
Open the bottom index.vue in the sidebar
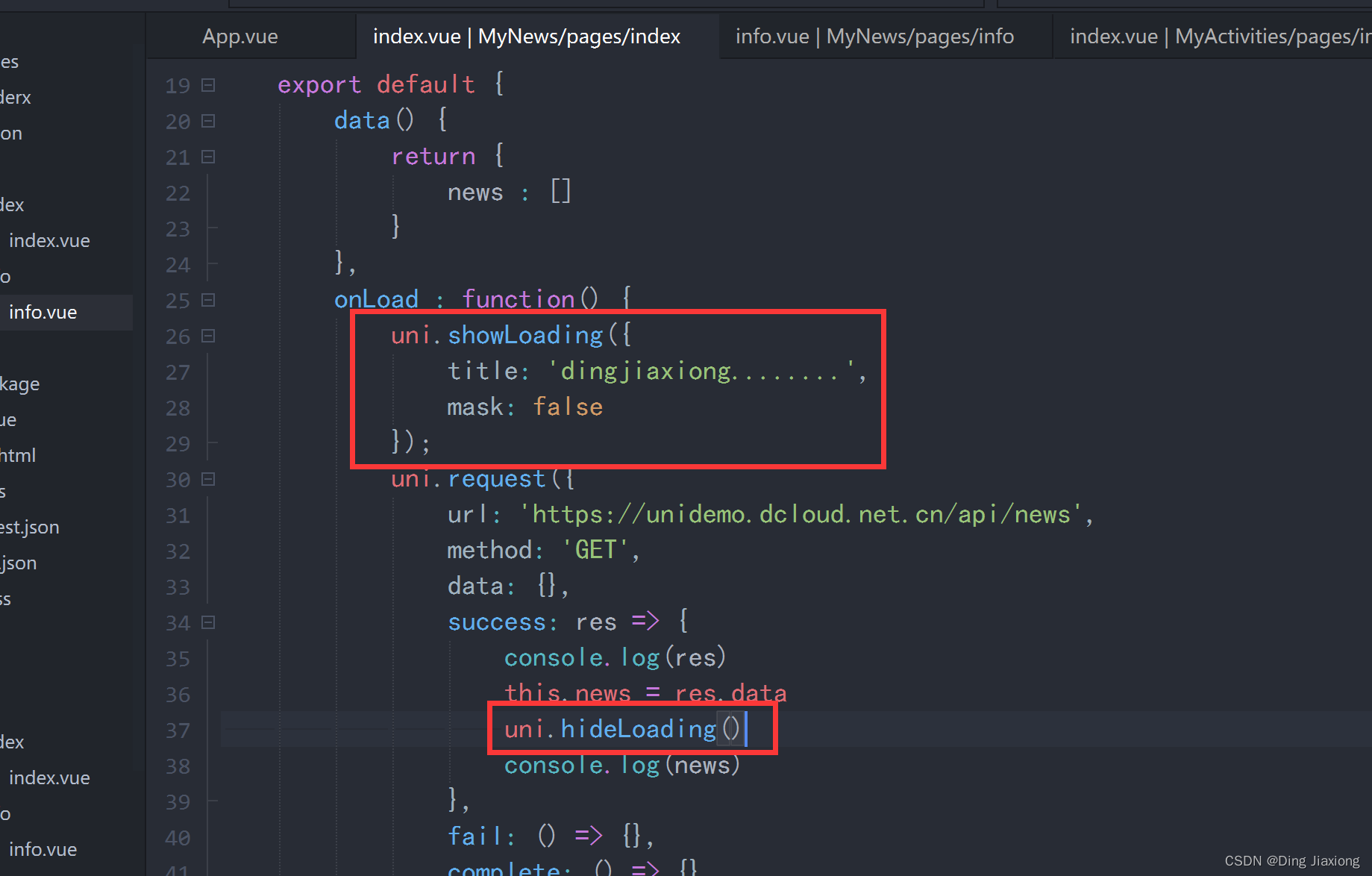pos(49,778)
